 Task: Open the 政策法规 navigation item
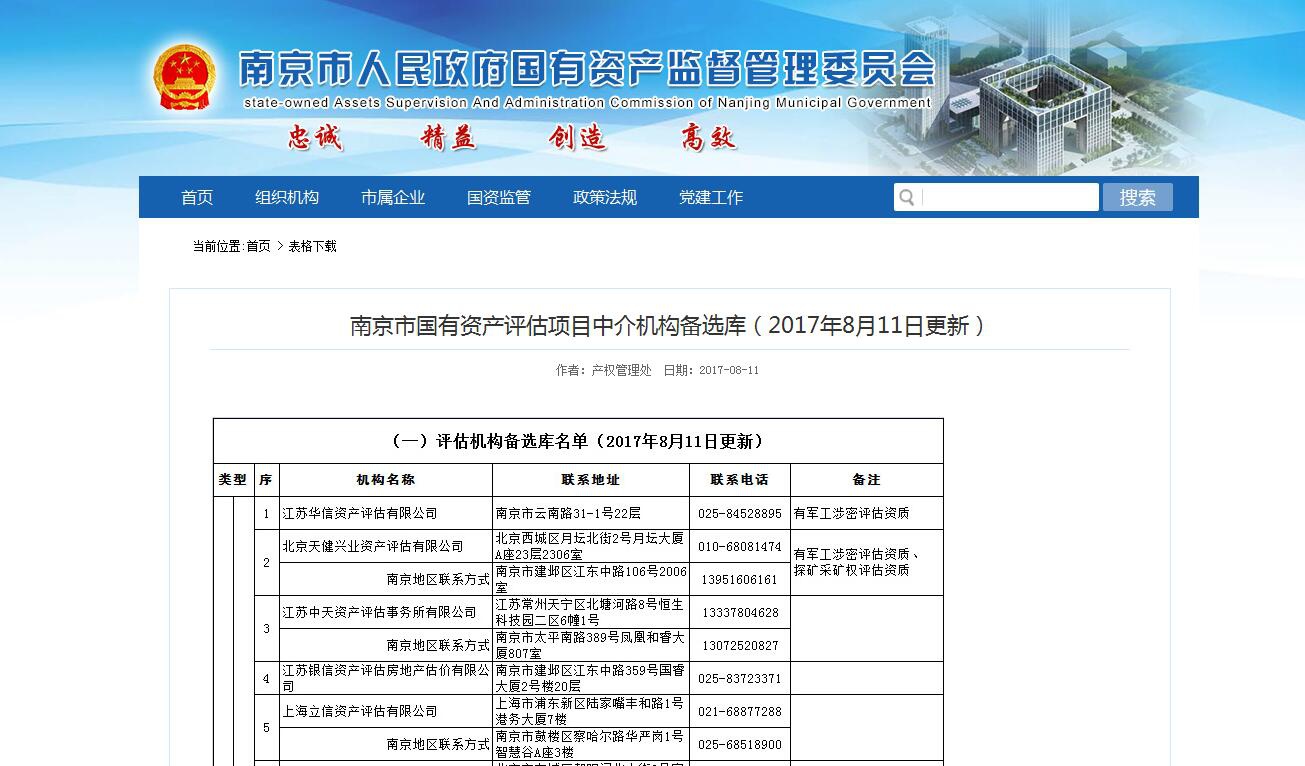coord(605,197)
